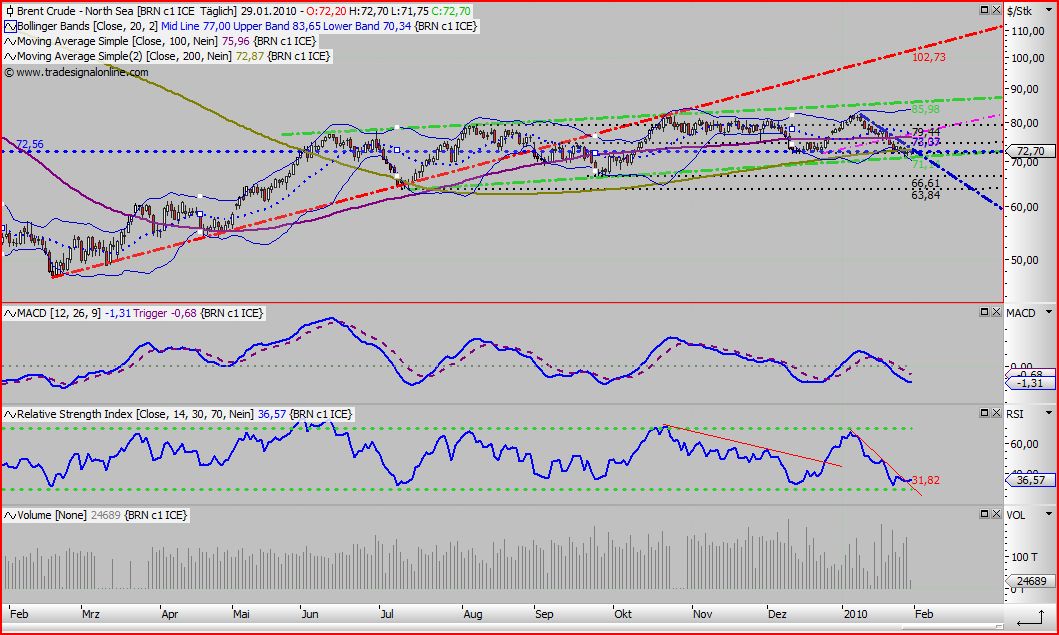Toggle maximize on the RSI panel
This screenshot has width=1059, height=635.
point(984,412)
